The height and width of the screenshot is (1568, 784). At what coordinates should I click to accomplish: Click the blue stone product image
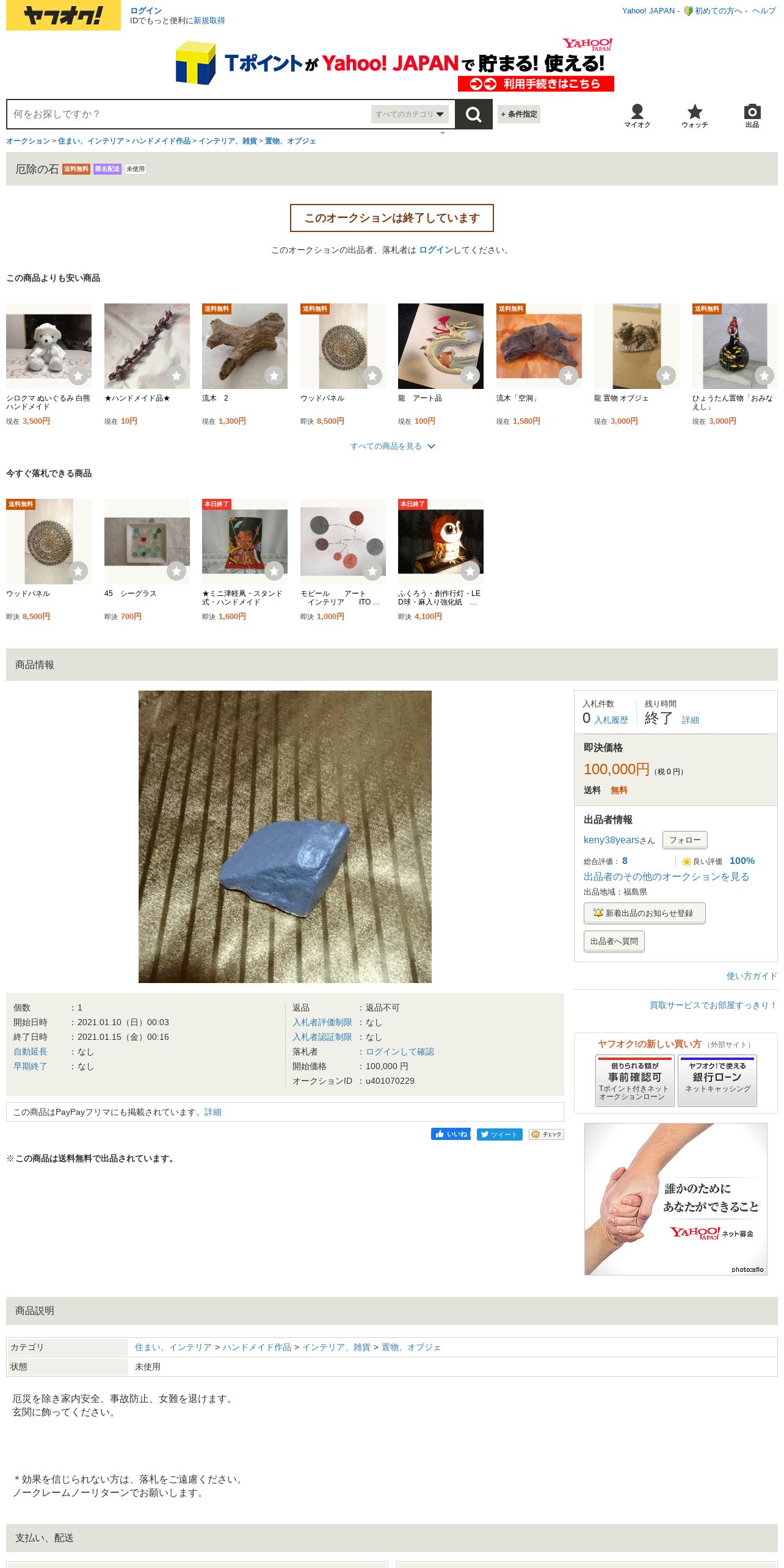point(285,837)
